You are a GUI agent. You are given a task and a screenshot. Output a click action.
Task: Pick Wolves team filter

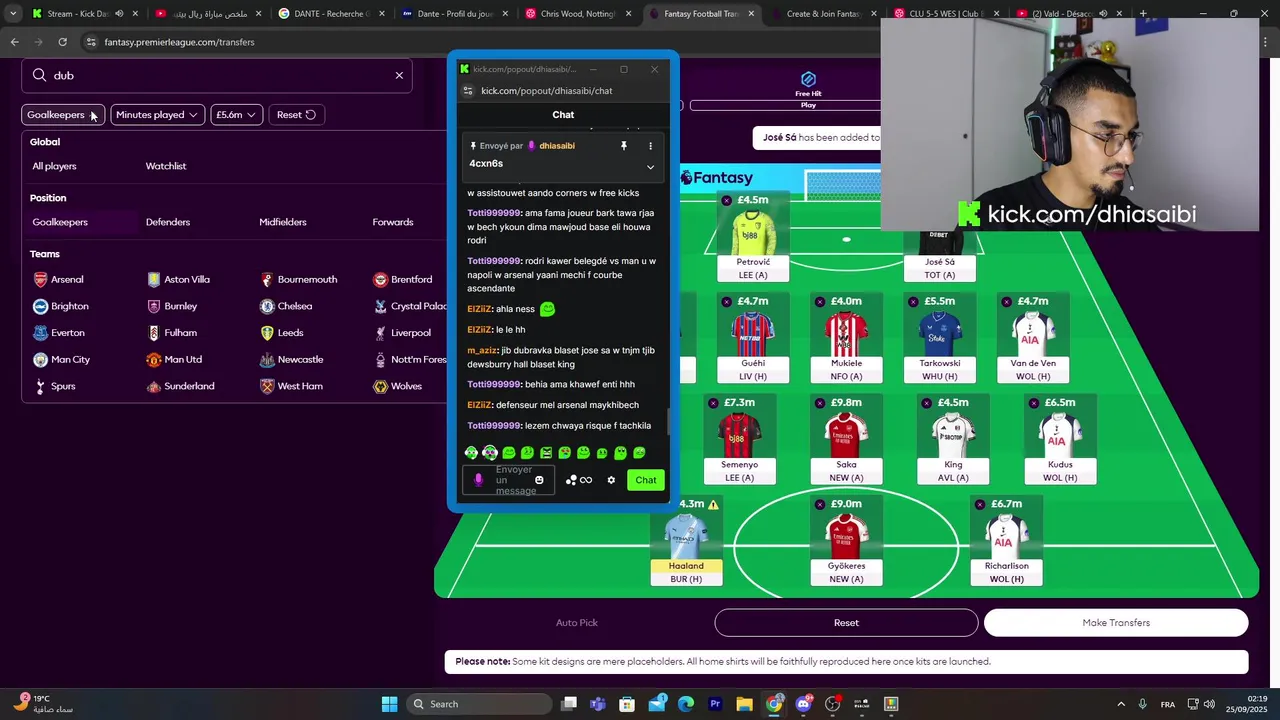(397, 386)
